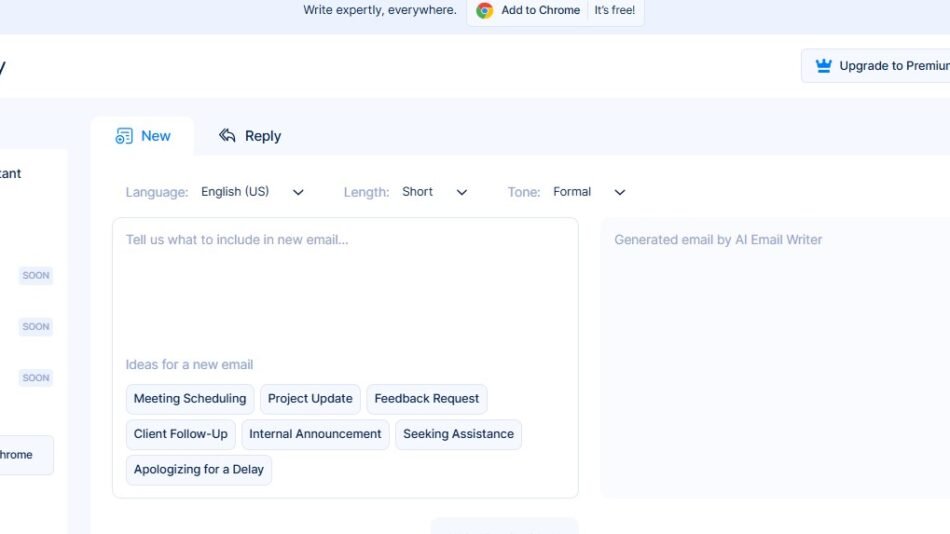
Task: Click the 'Length:' label
Action: point(367,192)
